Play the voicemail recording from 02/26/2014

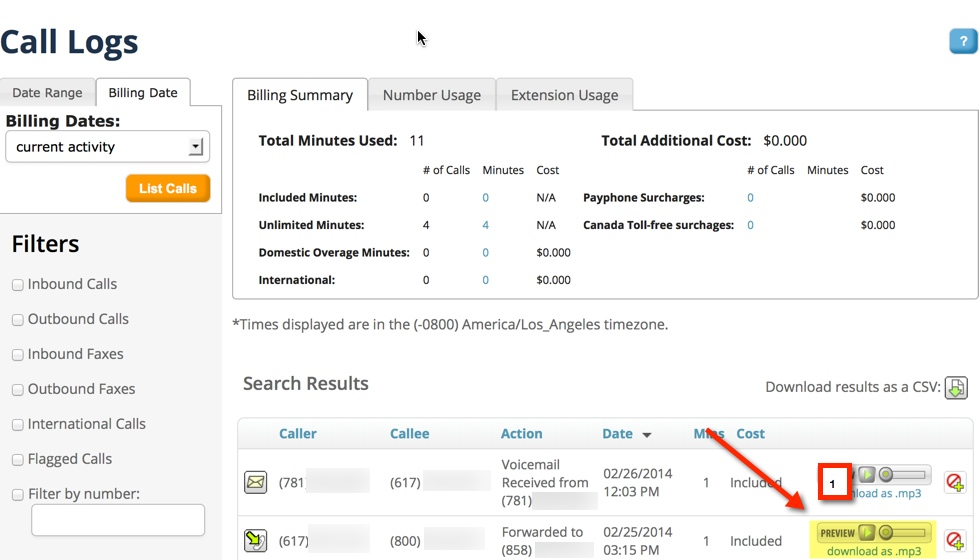[x=867, y=474]
